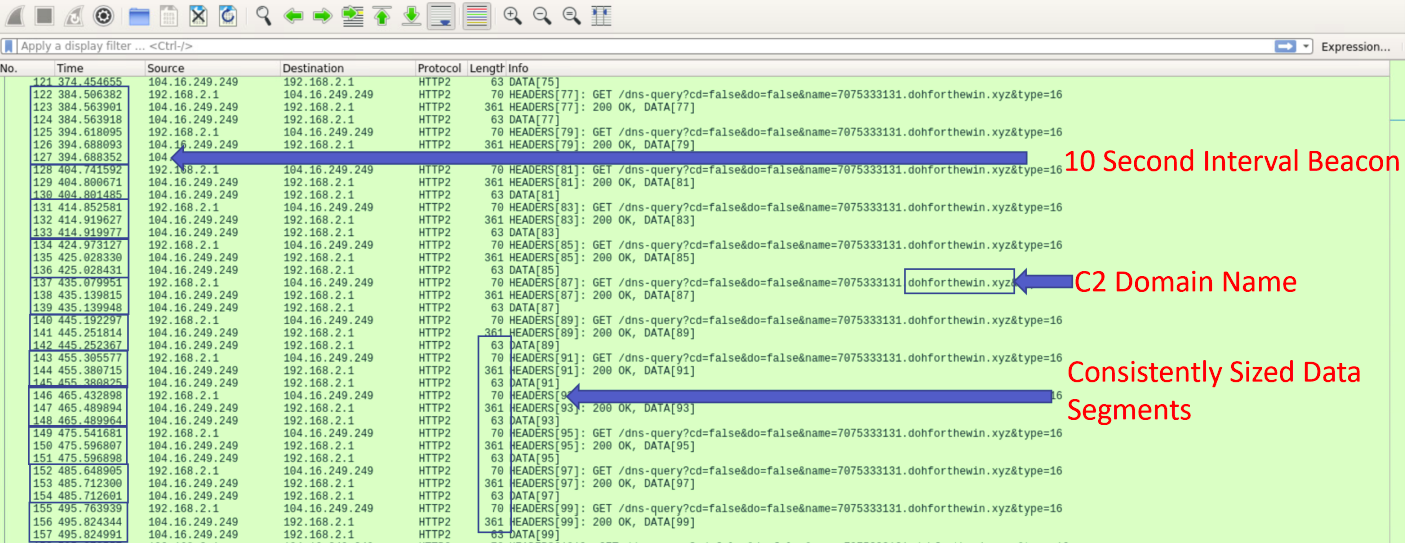Image resolution: width=1405 pixels, height=543 pixels.
Task: Stop the running packet capture
Action: click(x=44, y=15)
